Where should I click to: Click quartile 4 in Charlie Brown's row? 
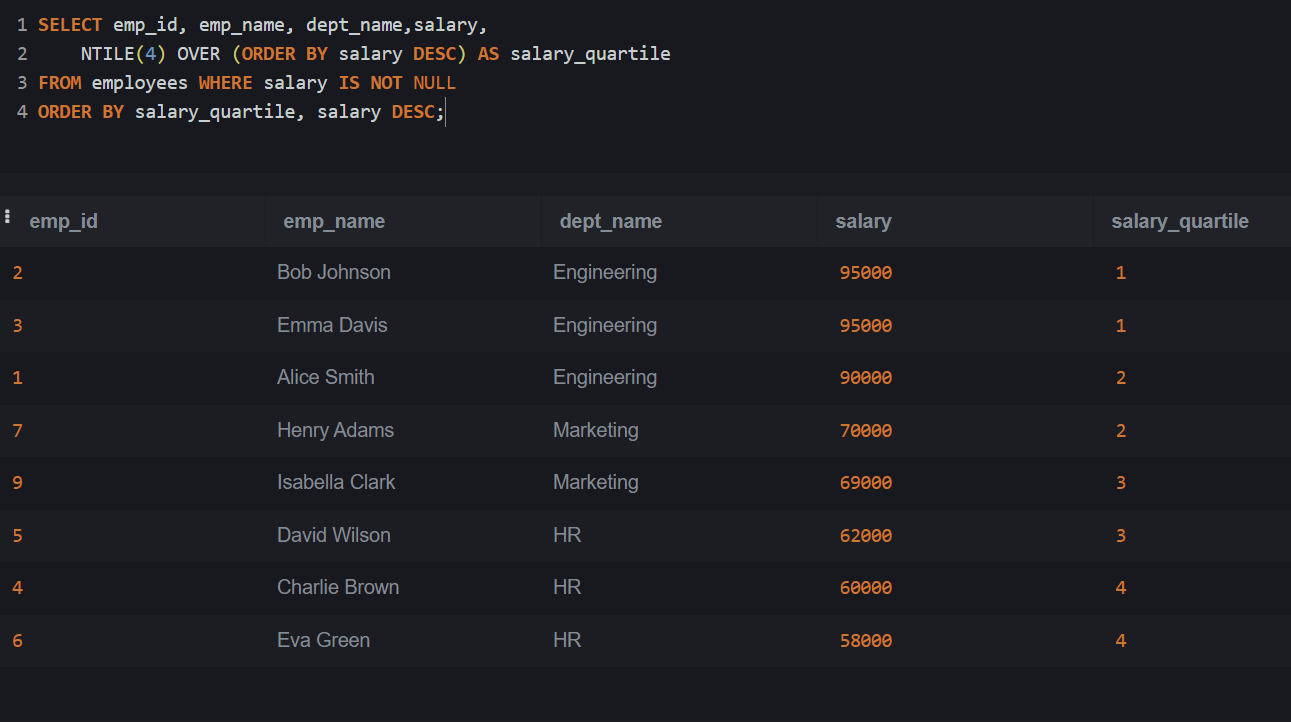(x=1121, y=588)
